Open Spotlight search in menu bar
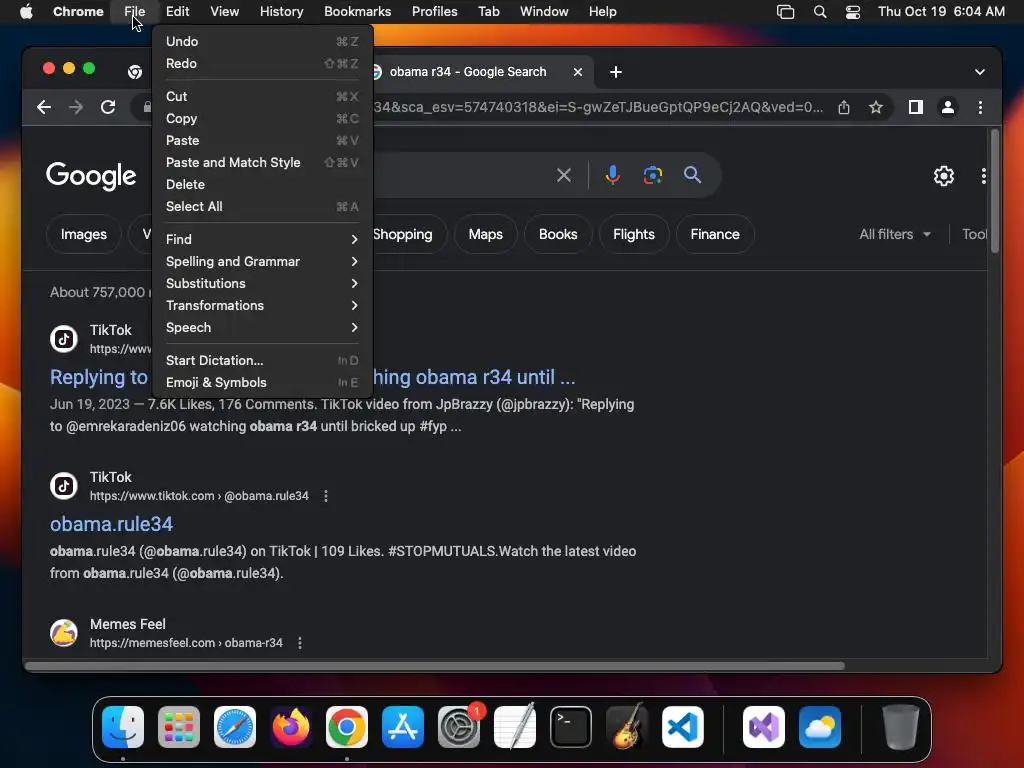 [820, 12]
